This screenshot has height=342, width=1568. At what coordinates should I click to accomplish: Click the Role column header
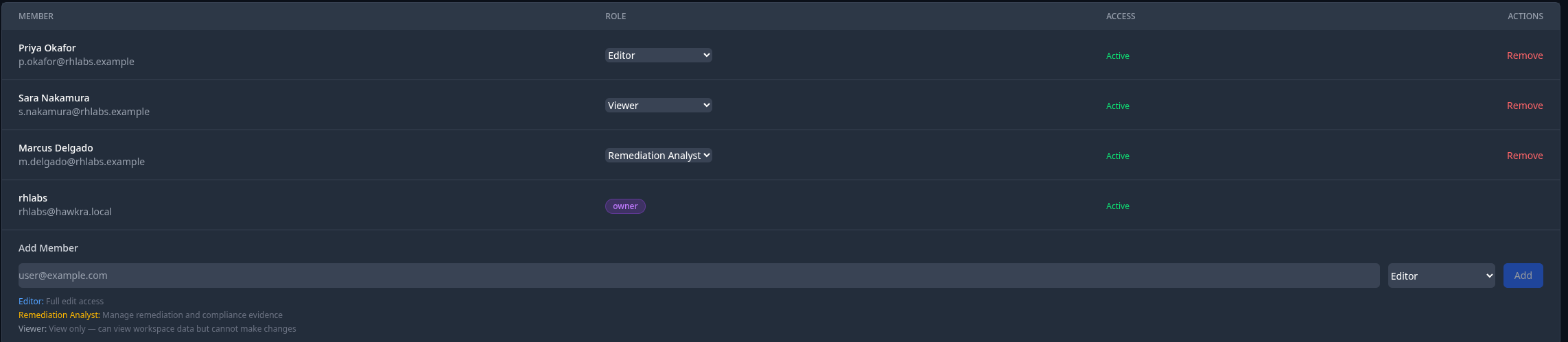(616, 16)
